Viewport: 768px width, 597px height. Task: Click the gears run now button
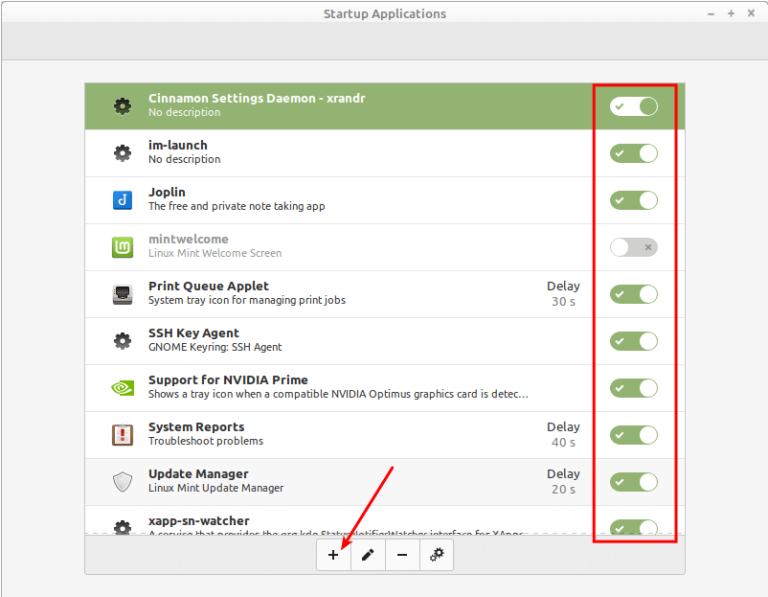pyautogui.click(x=436, y=555)
